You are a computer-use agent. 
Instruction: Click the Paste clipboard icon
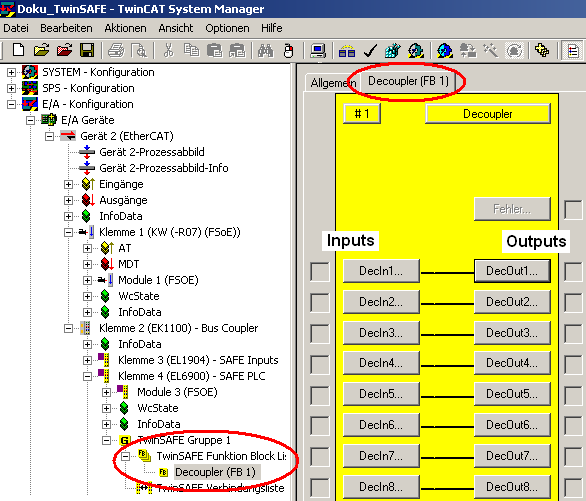pyautogui.click(x=215, y=50)
